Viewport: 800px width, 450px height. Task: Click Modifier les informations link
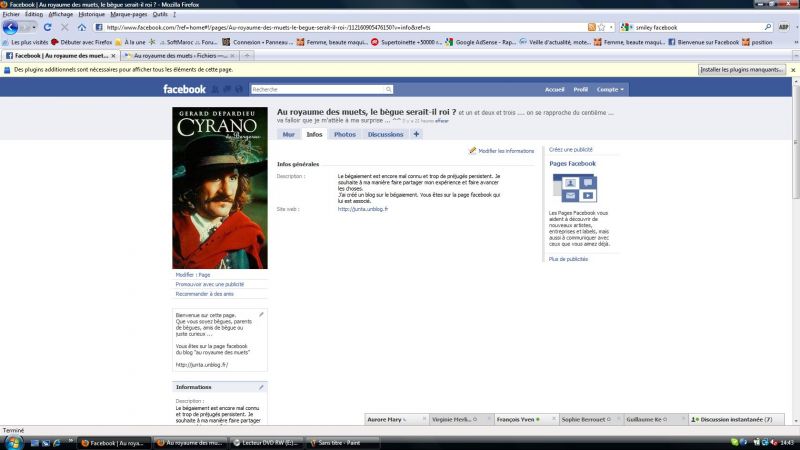click(x=505, y=150)
